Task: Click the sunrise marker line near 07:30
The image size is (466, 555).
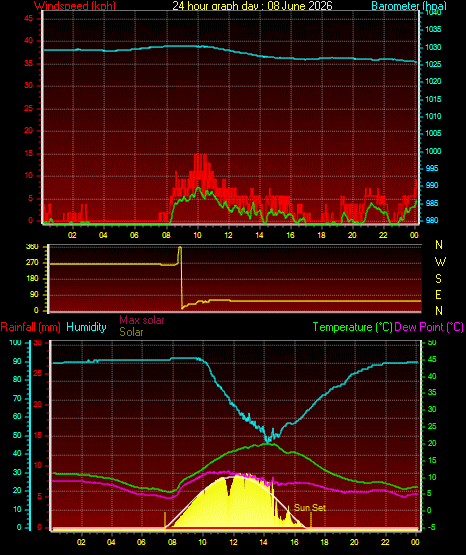Action: pyautogui.click(x=165, y=521)
